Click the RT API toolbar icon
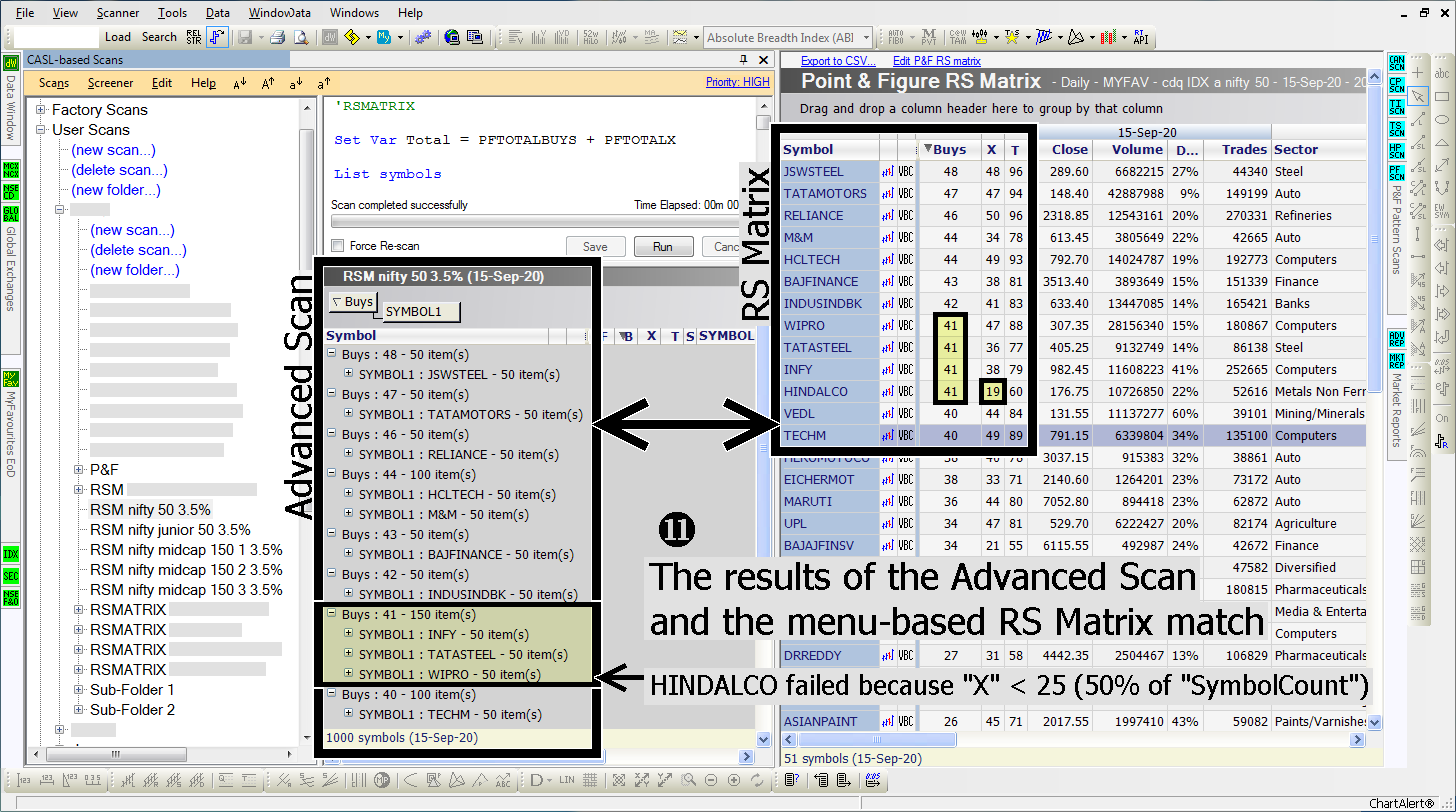 (x=1139, y=37)
